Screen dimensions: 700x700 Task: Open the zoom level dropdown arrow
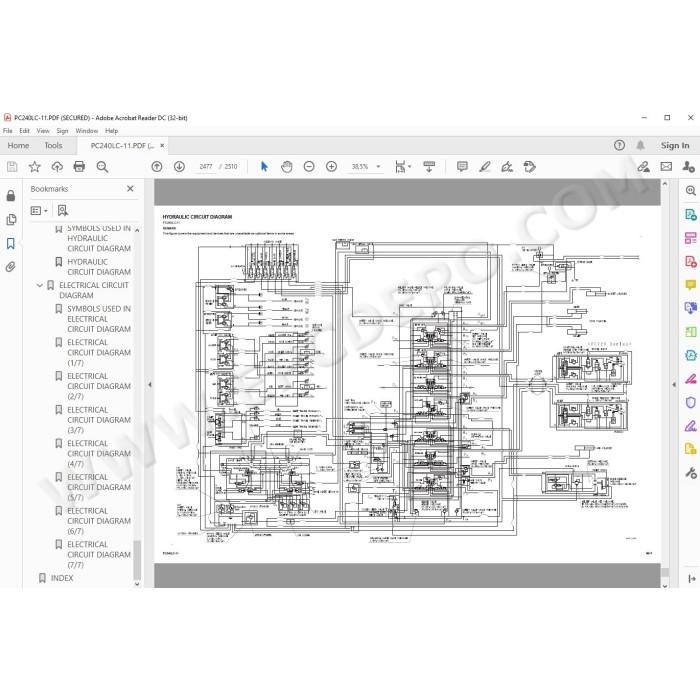[379, 167]
